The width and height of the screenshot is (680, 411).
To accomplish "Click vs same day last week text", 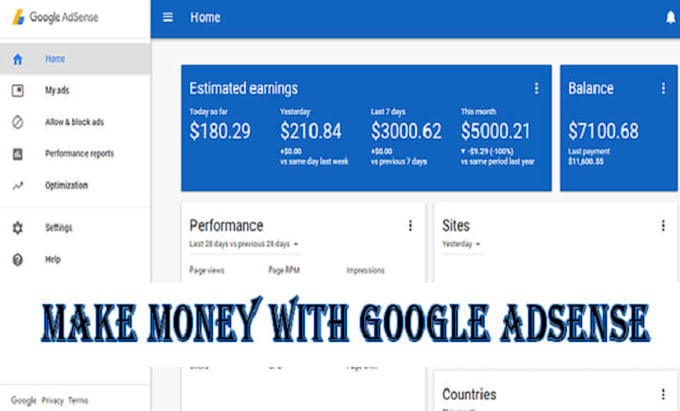I will (x=314, y=162).
